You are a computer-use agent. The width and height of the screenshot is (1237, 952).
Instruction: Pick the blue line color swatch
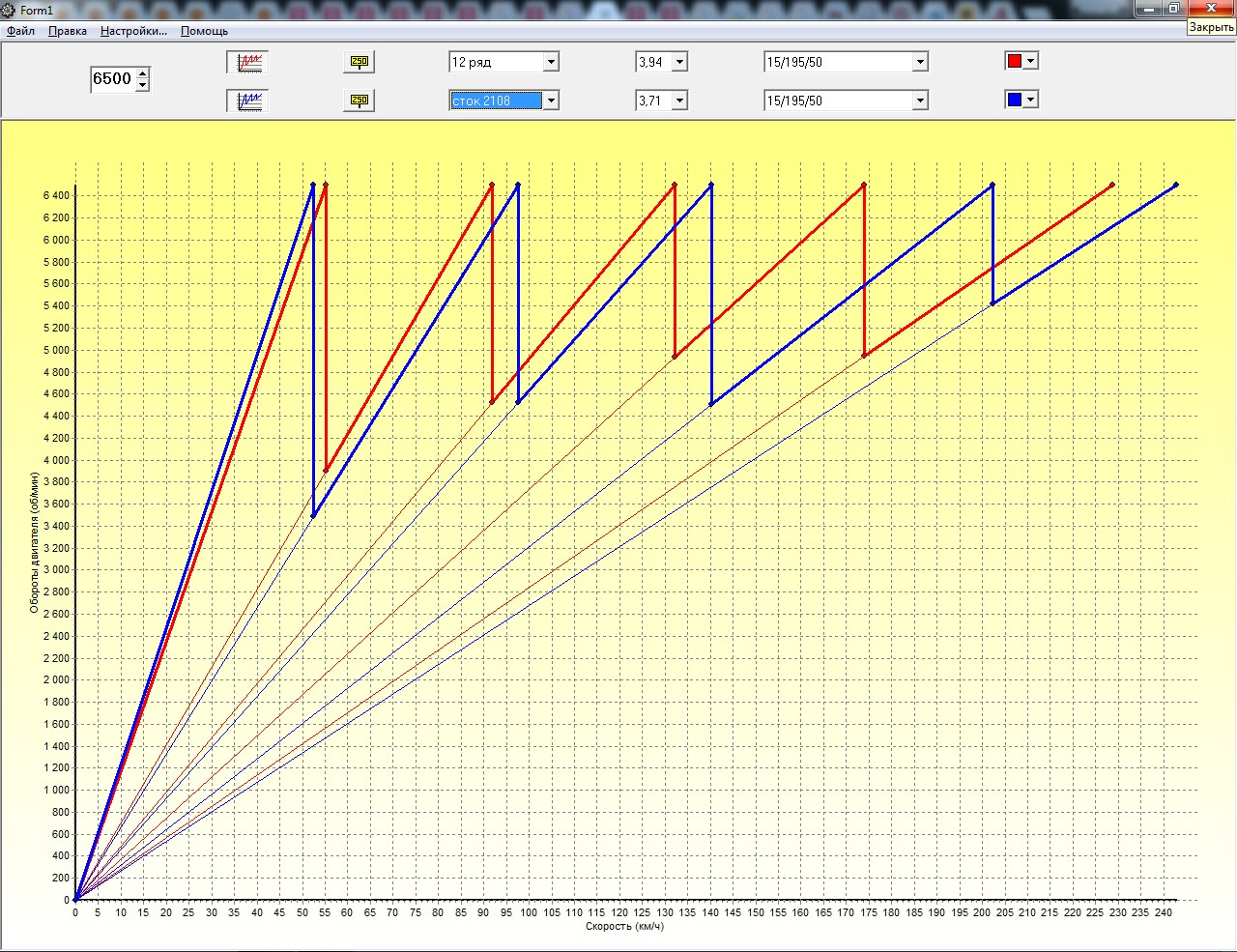[x=1015, y=100]
